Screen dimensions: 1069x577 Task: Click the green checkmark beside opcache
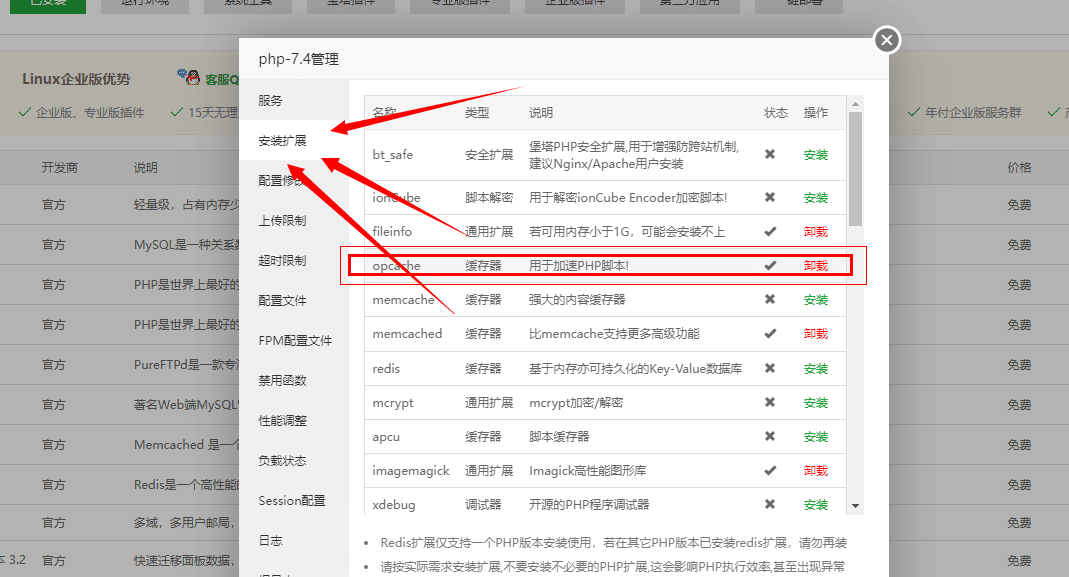(x=772, y=265)
